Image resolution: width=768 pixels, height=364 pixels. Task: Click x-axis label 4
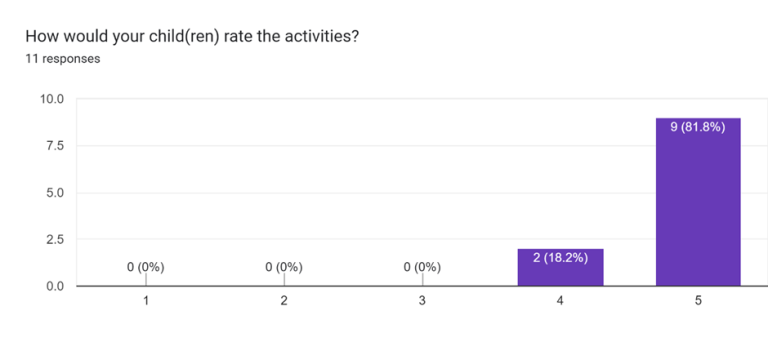point(560,301)
